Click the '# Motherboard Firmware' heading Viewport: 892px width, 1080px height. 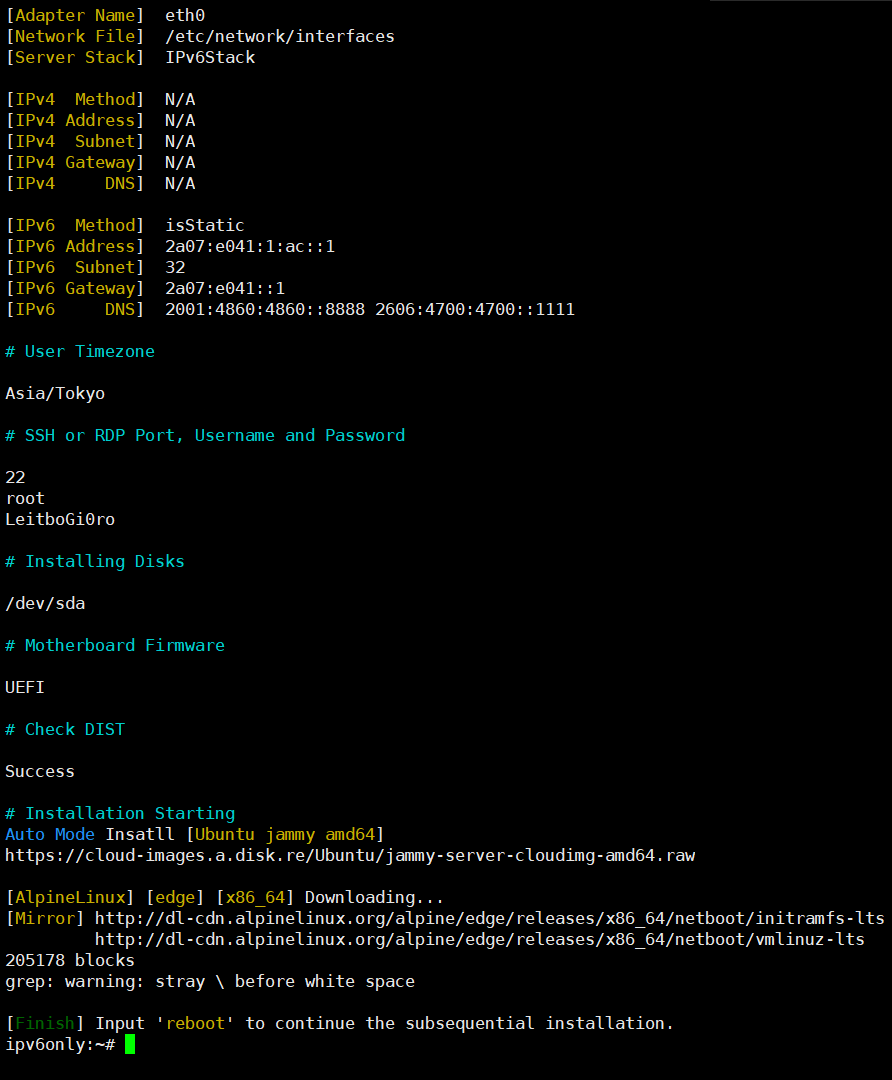[x=115, y=645]
